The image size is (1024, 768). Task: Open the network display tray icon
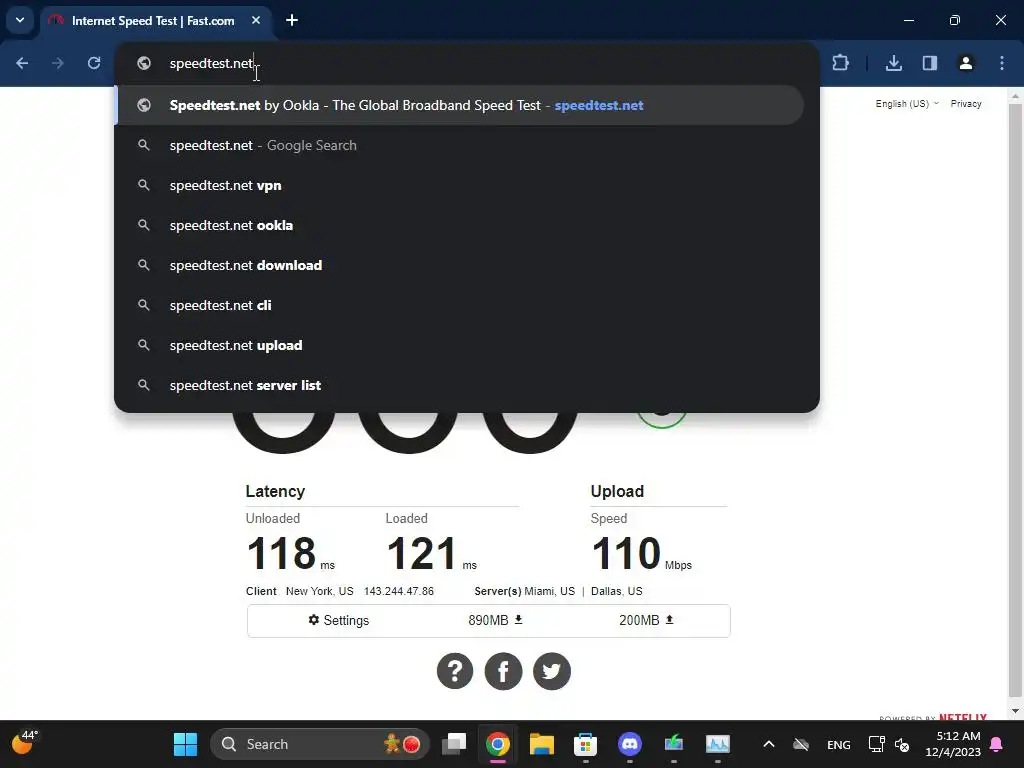(x=876, y=744)
